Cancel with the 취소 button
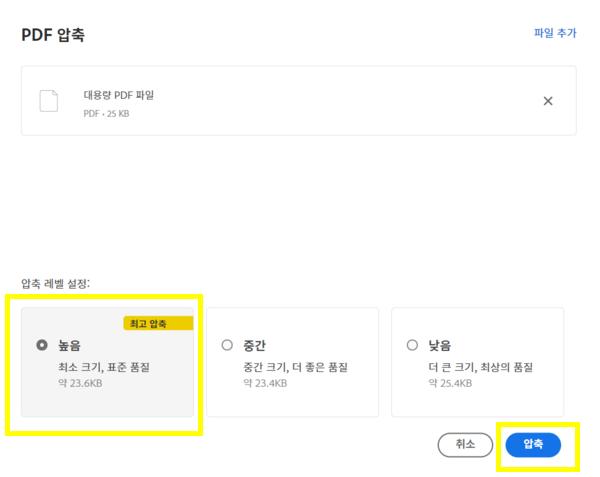The height and width of the screenshot is (477, 600). tap(464, 444)
